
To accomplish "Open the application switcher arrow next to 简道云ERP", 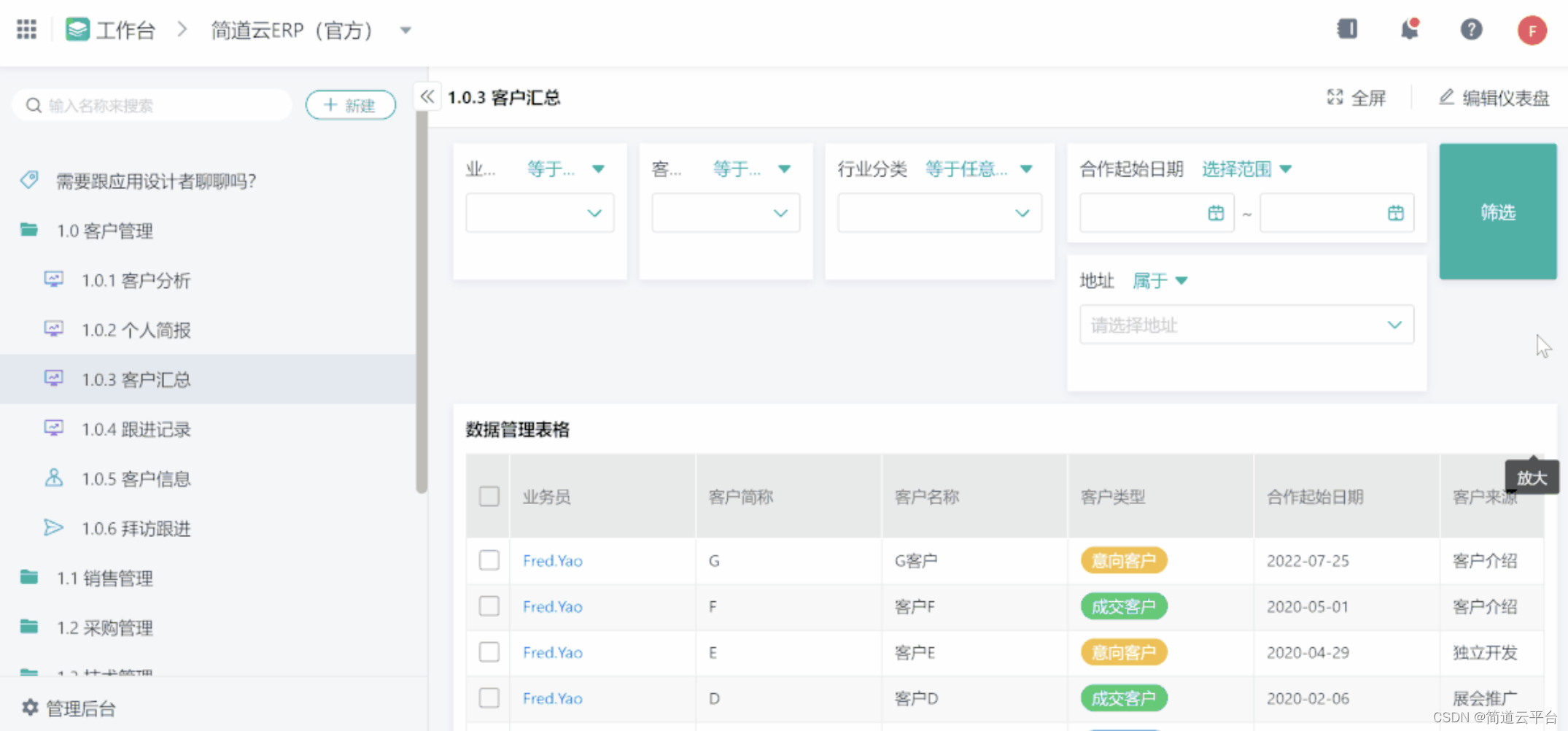I will tap(405, 31).
